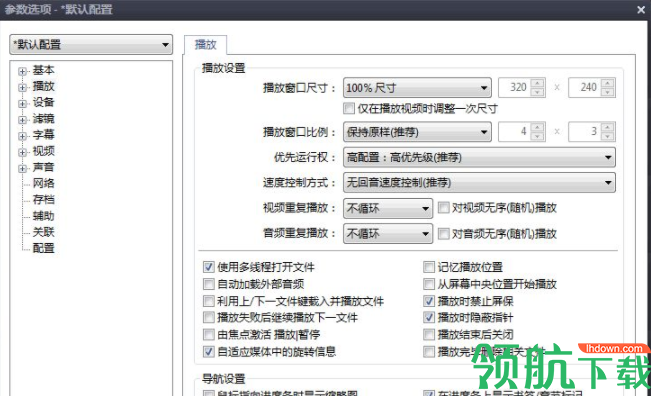Open 音频重复播放 dropdown

[388, 234]
